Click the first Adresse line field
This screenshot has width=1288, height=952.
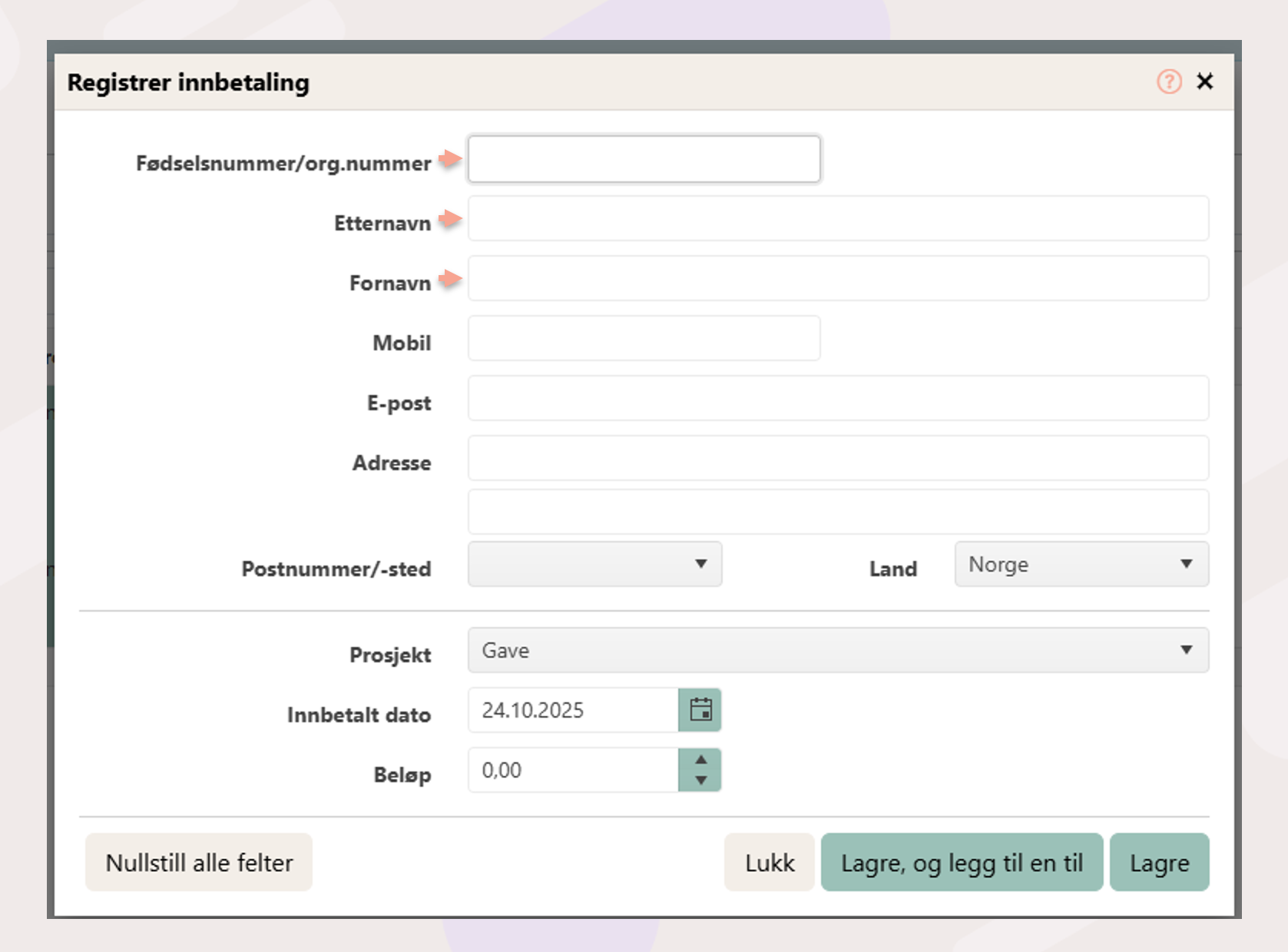[839, 458]
